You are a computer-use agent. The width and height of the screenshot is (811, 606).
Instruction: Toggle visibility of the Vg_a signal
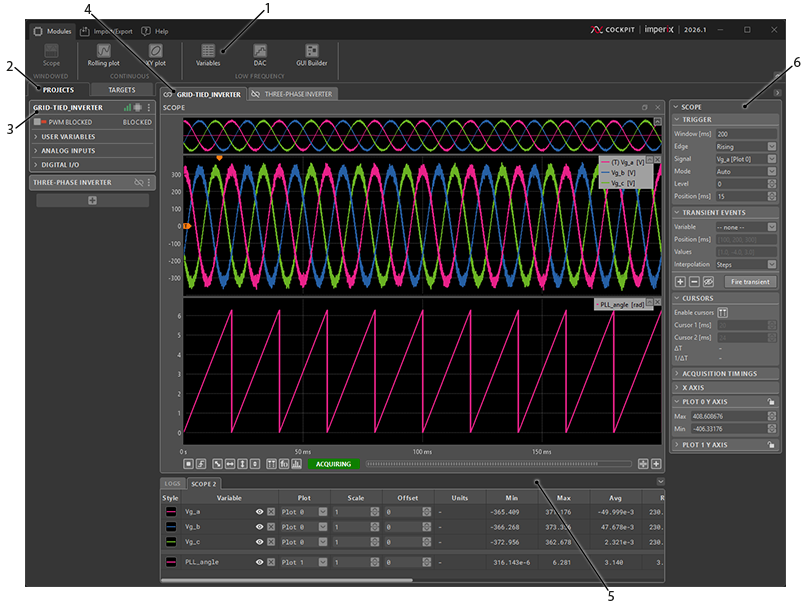259,511
